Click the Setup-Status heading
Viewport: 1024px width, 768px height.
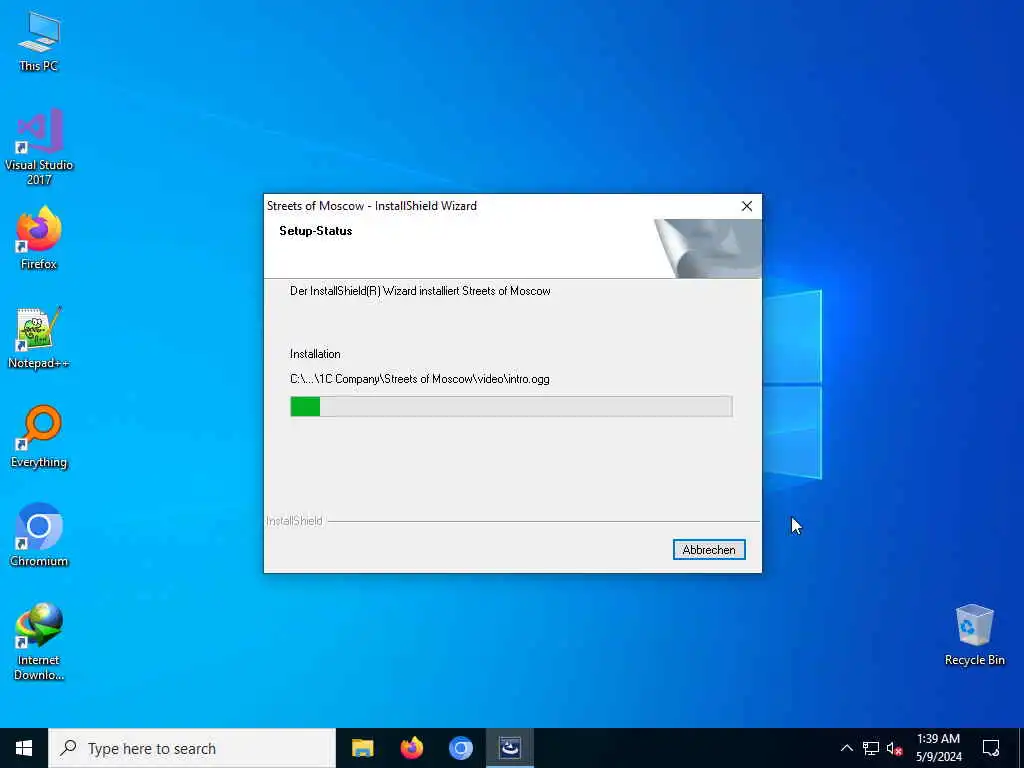315,231
